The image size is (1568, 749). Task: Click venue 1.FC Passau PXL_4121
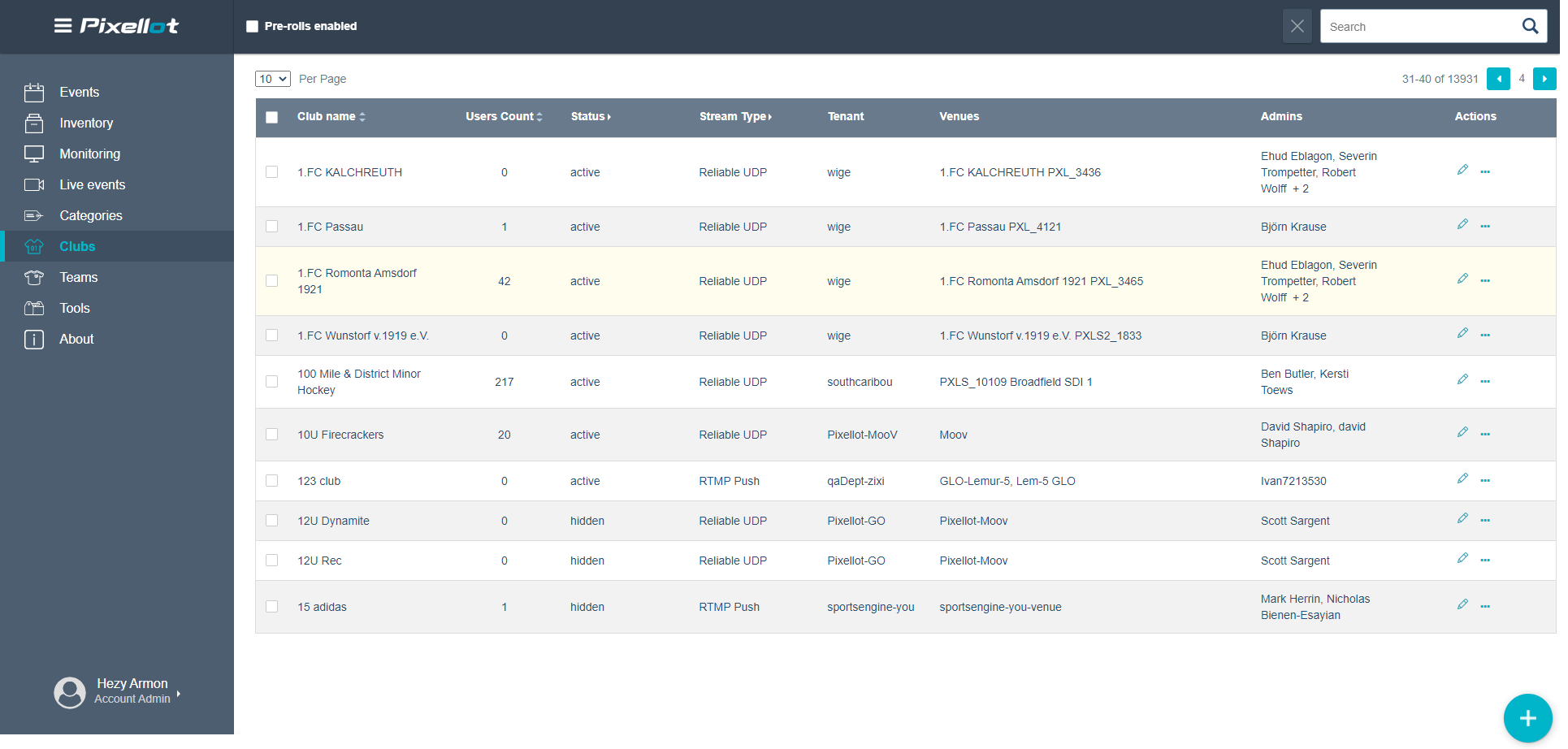1000,227
